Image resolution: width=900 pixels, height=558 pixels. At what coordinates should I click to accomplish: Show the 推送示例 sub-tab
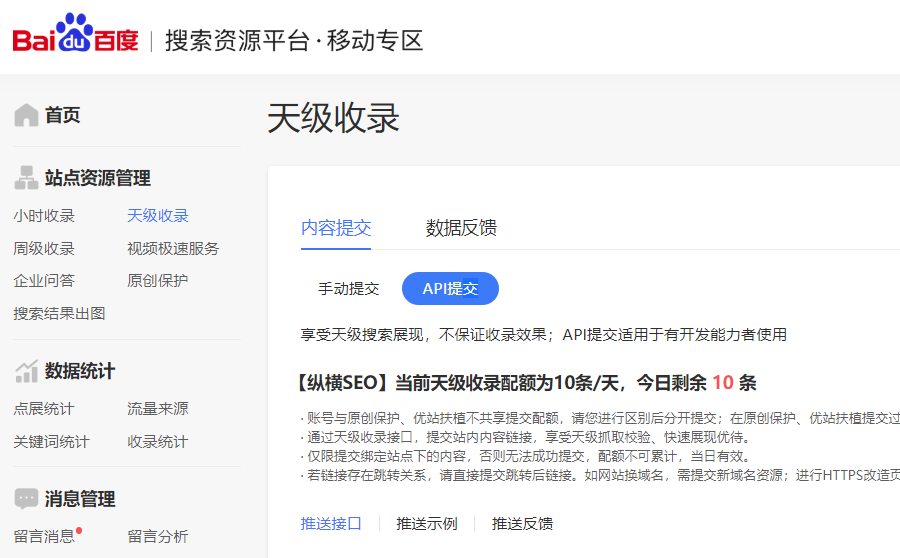(426, 523)
